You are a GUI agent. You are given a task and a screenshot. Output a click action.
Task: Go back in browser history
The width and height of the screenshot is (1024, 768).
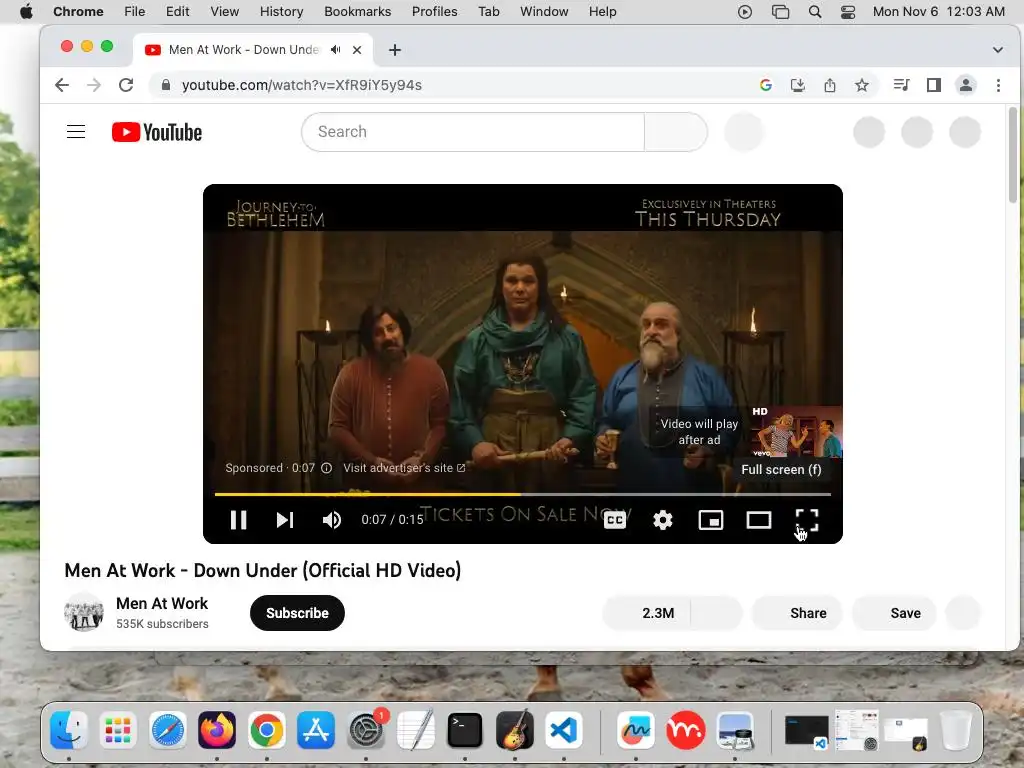tap(61, 85)
